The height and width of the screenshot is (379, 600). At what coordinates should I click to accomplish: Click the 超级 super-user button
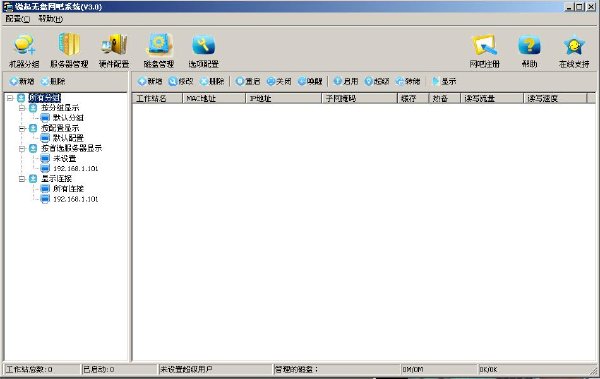[377, 81]
